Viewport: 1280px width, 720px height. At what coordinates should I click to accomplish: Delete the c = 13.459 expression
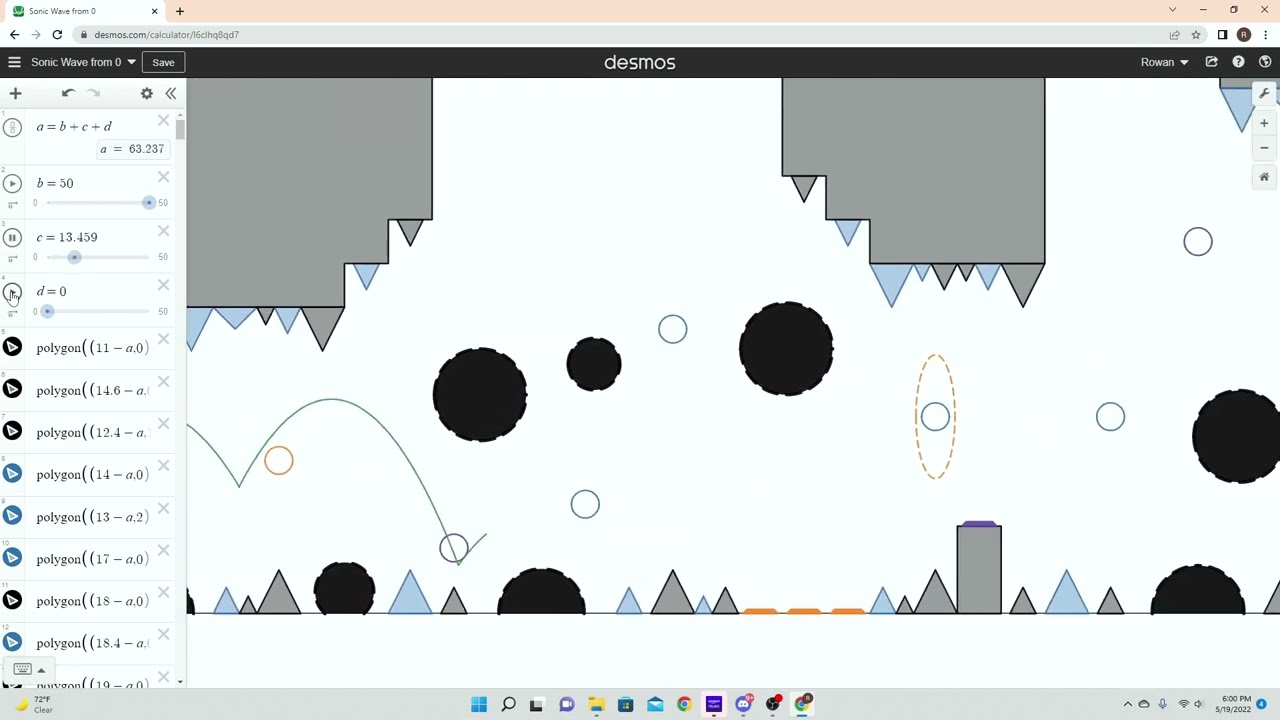point(164,231)
